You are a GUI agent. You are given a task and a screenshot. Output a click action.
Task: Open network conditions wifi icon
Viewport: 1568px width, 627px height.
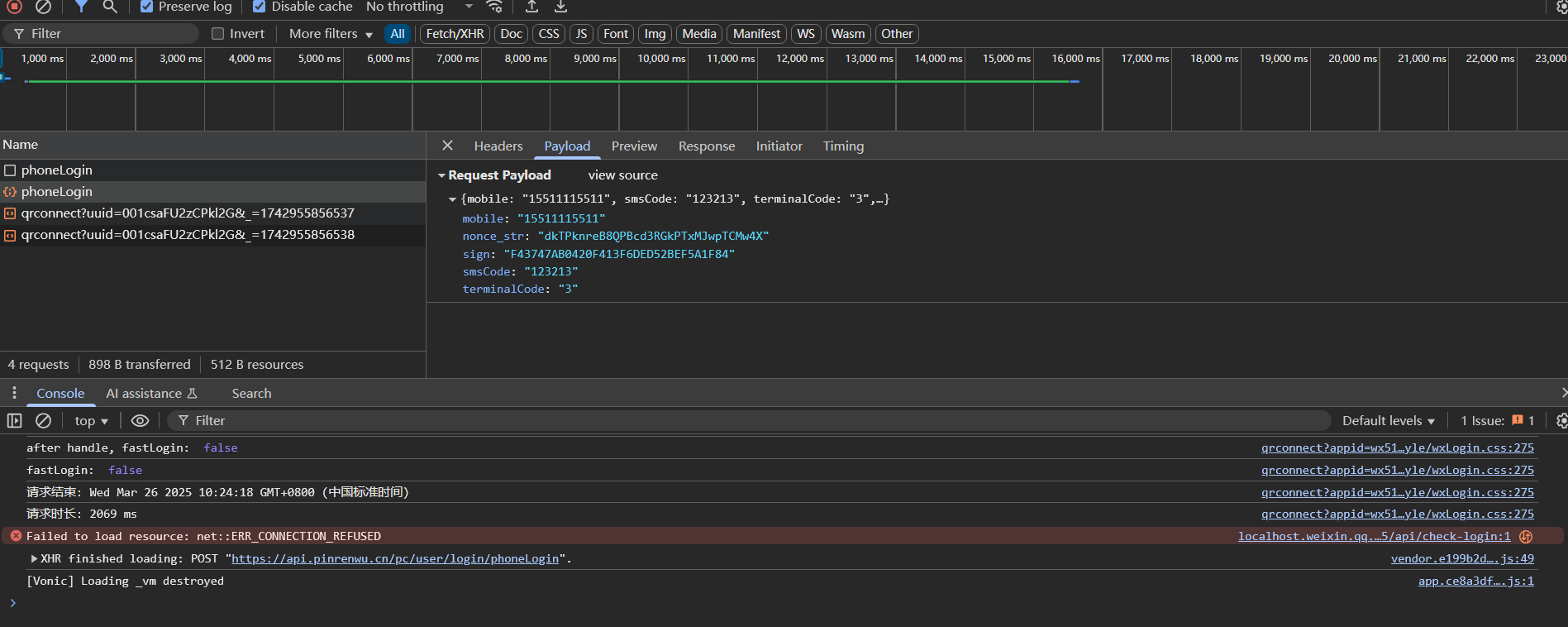494,7
